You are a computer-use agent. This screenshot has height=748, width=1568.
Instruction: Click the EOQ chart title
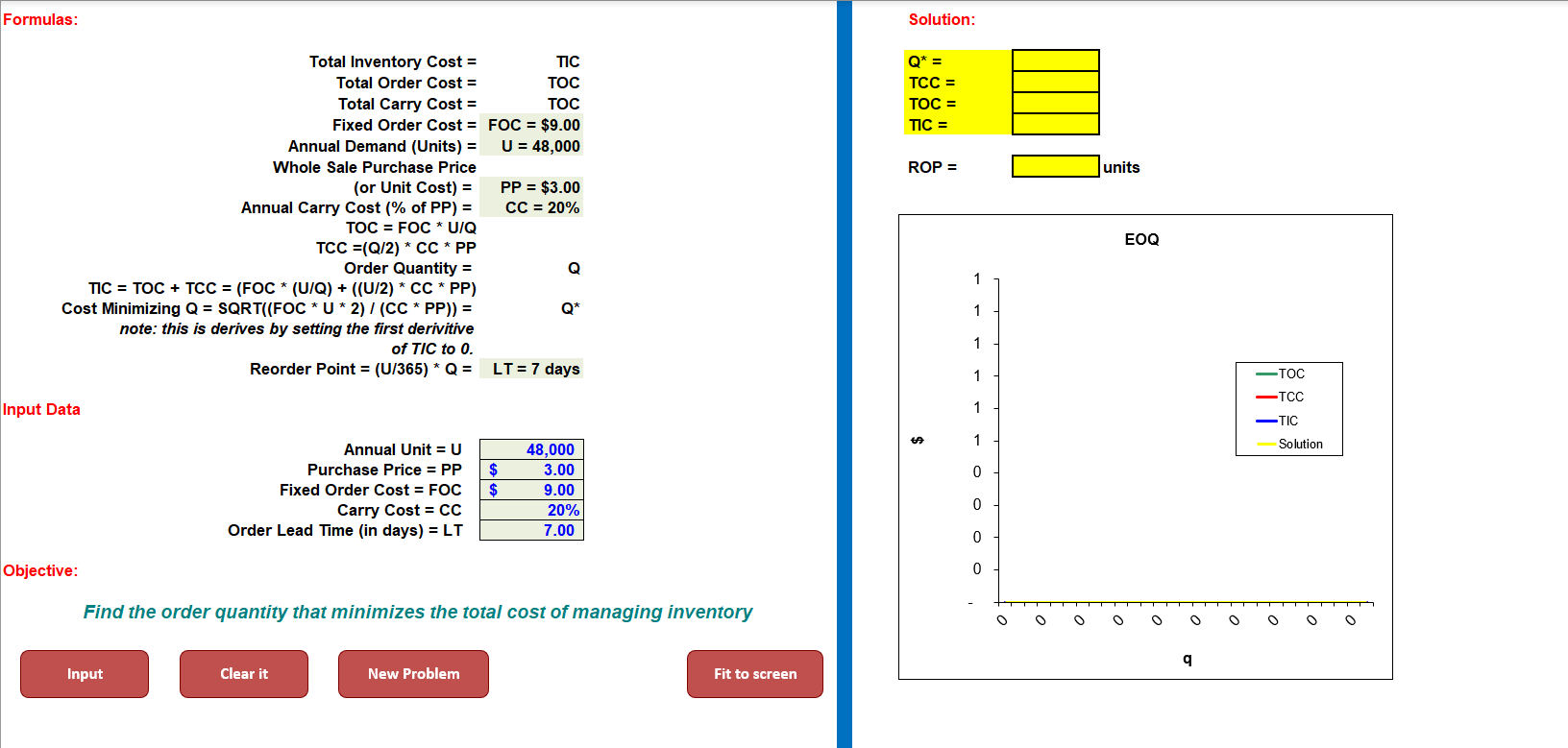pos(1141,239)
